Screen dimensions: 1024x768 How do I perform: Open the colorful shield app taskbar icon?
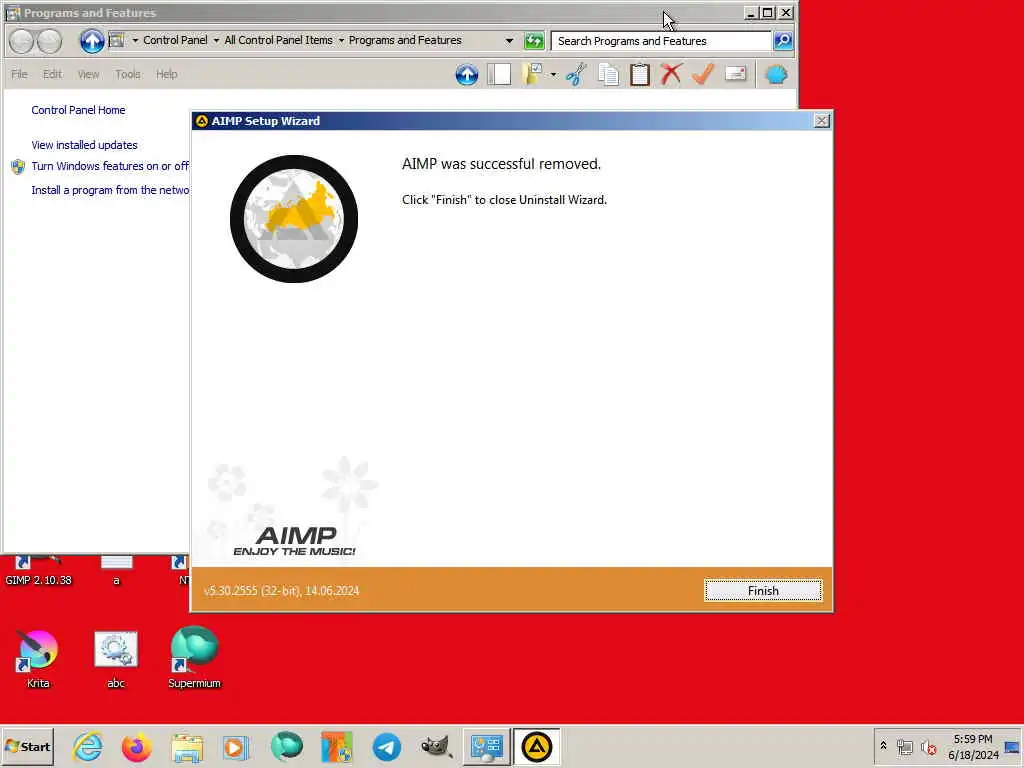pyautogui.click(x=336, y=747)
